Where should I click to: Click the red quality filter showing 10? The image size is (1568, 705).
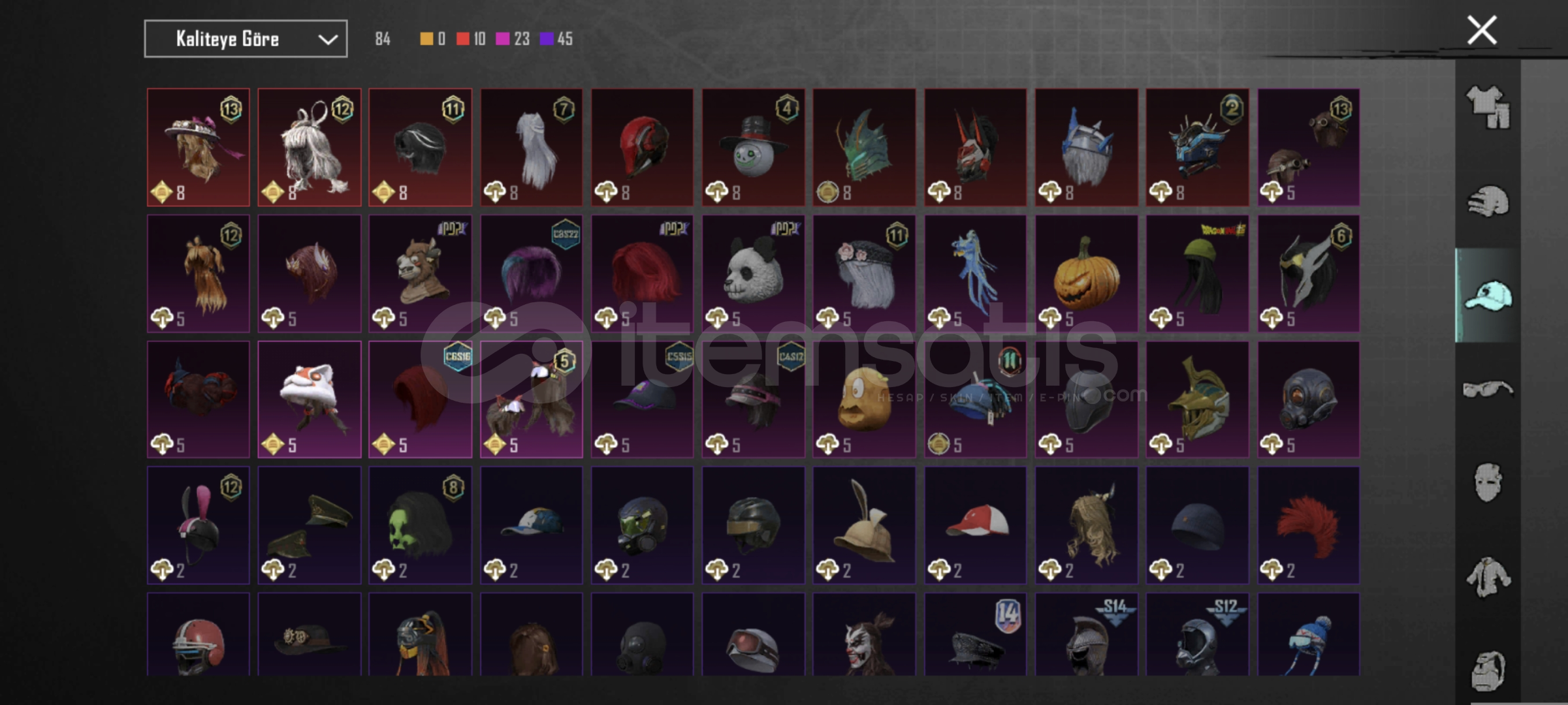471,39
